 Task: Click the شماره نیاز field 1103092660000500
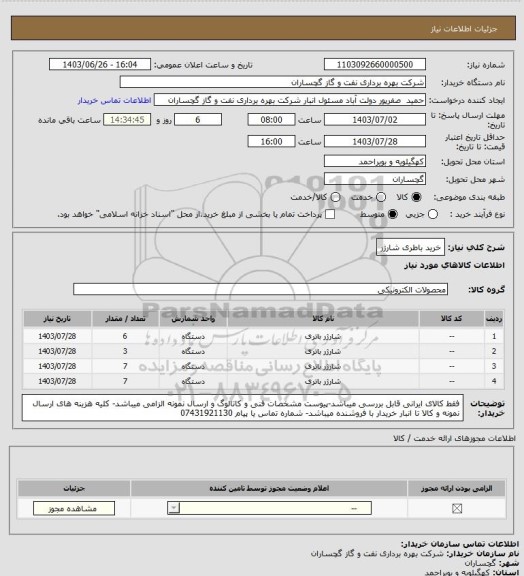tap(375, 64)
